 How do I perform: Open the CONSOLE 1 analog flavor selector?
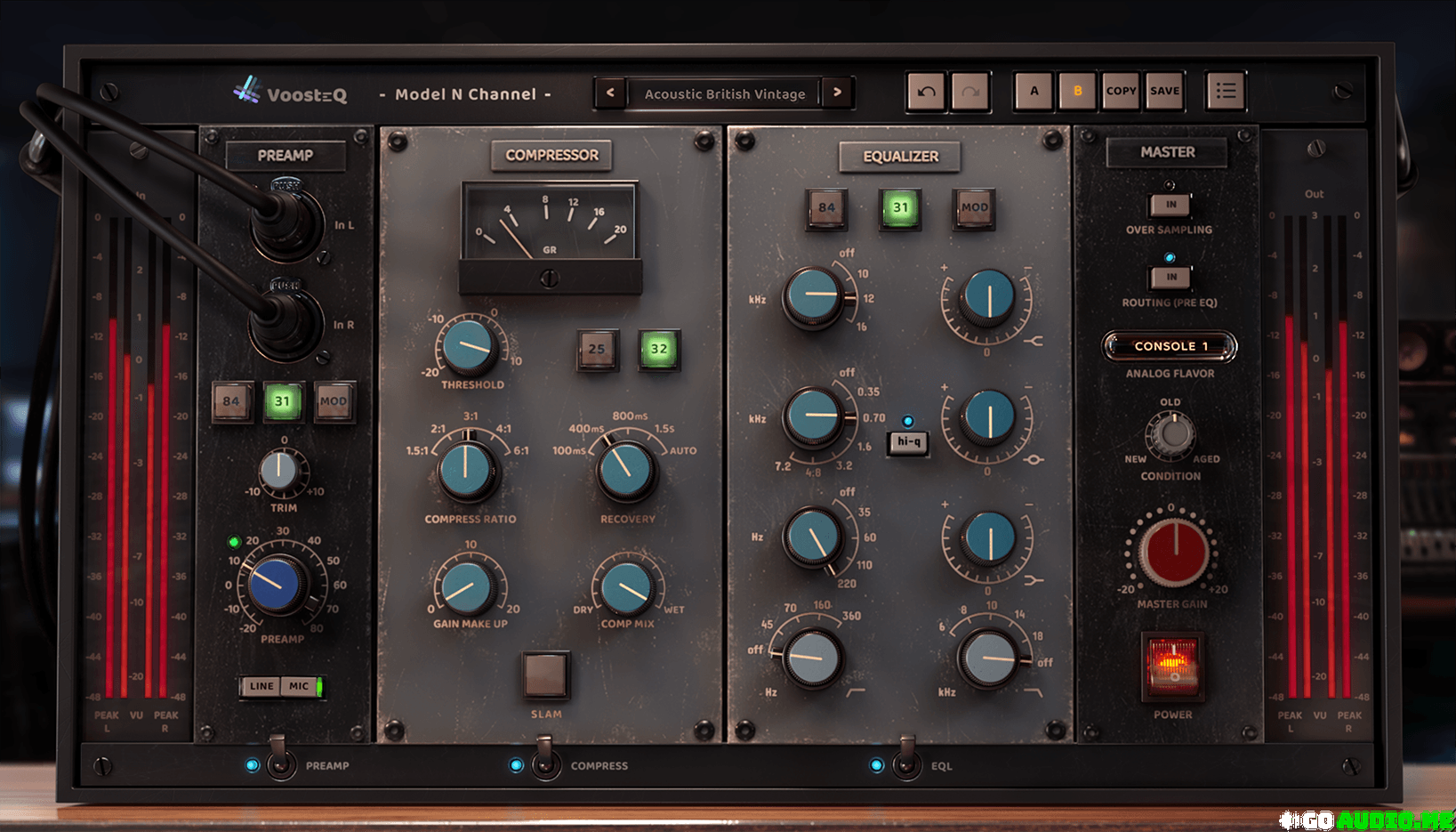(1170, 346)
